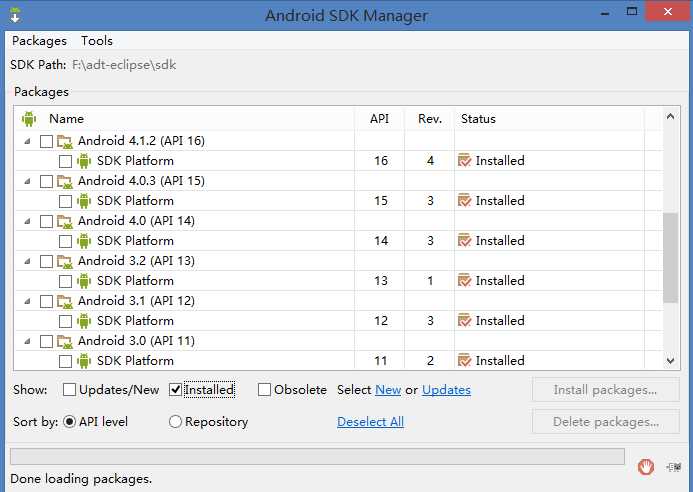The height and width of the screenshot is (492, 693).
Task: Click the API column header
Action: tap(379, 118)
